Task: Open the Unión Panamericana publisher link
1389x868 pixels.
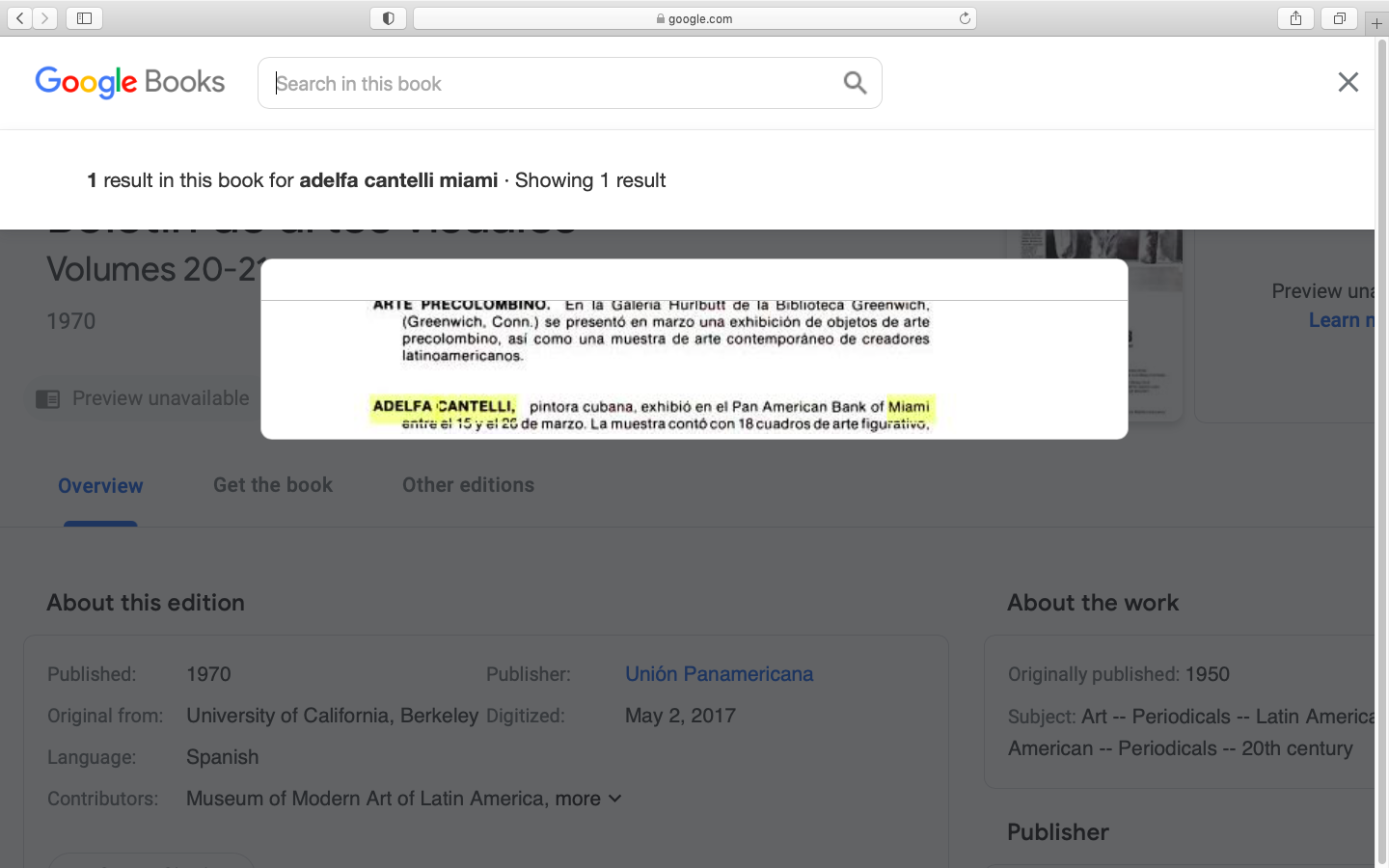Action: pyautogui.click(x=719, y=674)
